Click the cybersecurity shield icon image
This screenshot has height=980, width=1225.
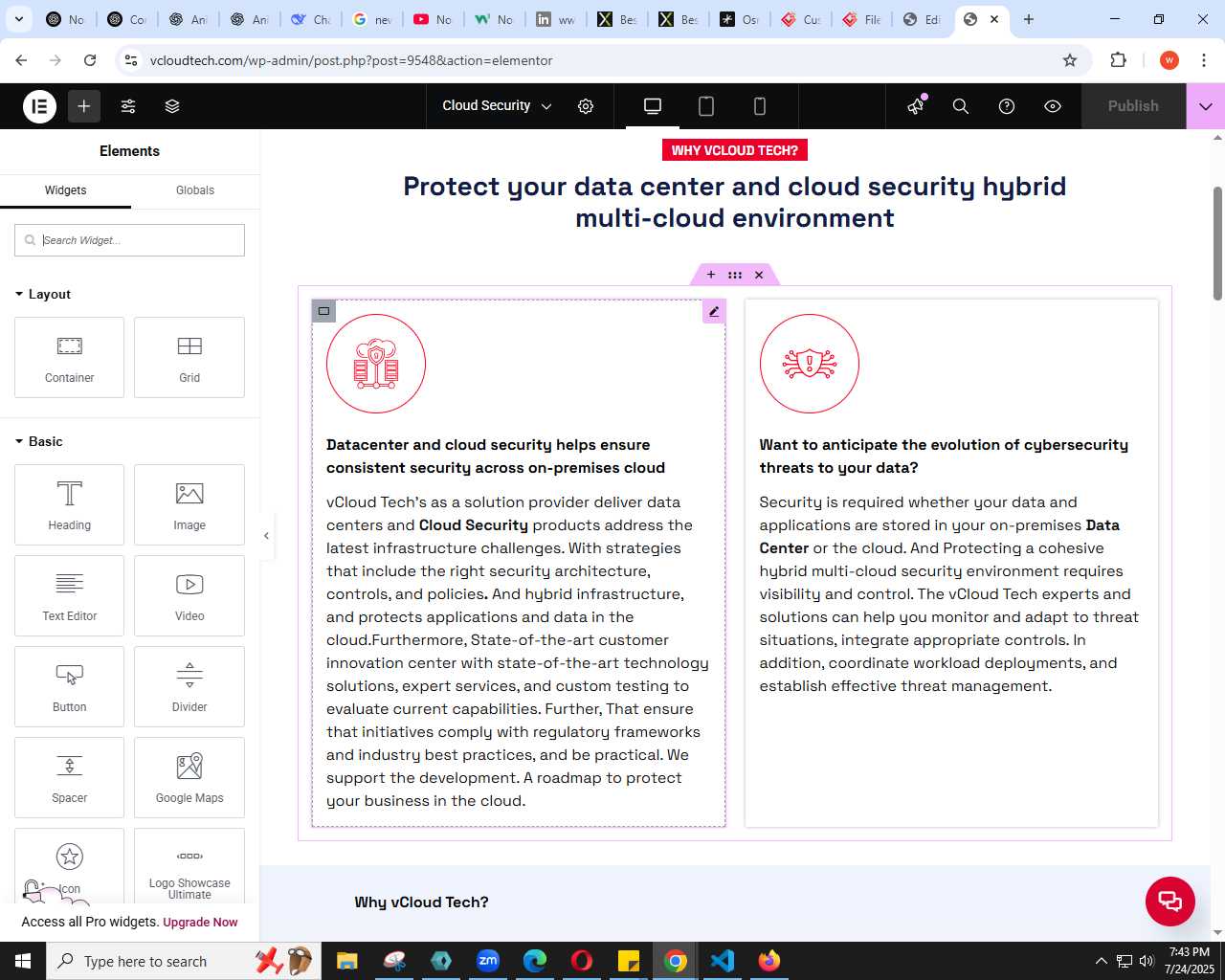pos(810,364)
